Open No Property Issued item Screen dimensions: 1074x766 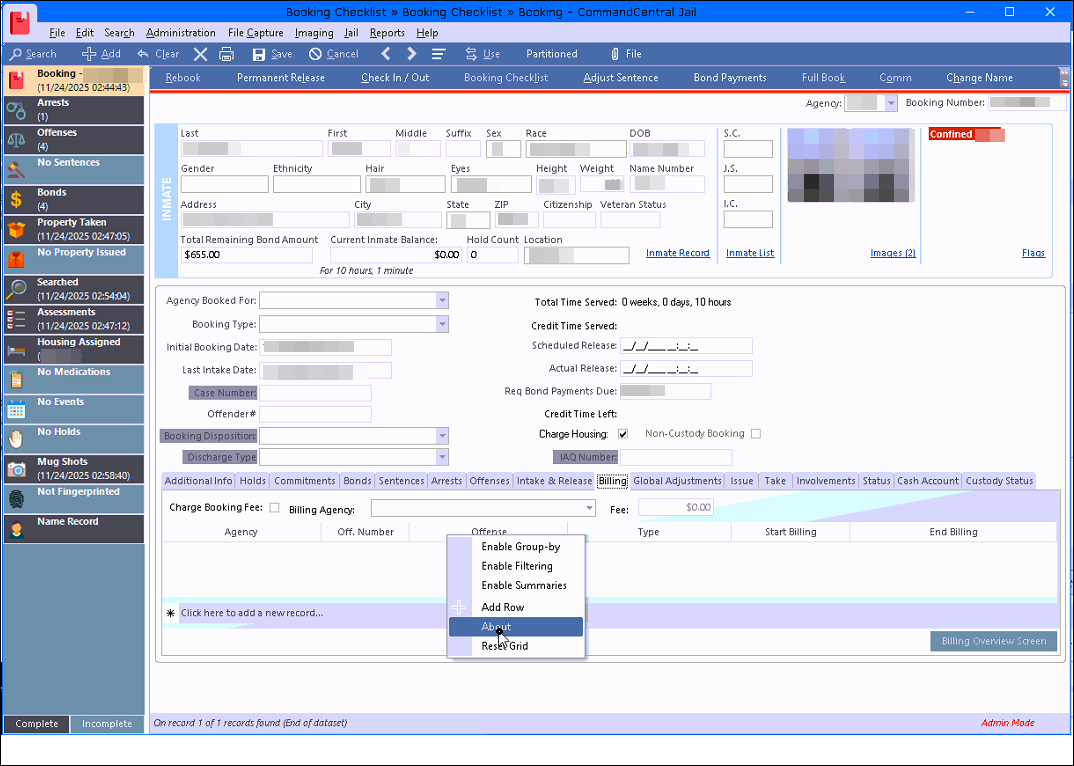coord(74,260)
